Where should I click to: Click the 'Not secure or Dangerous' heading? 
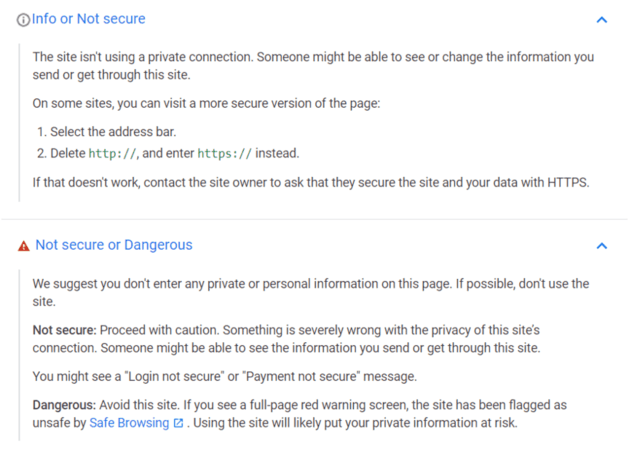point(114,245)
